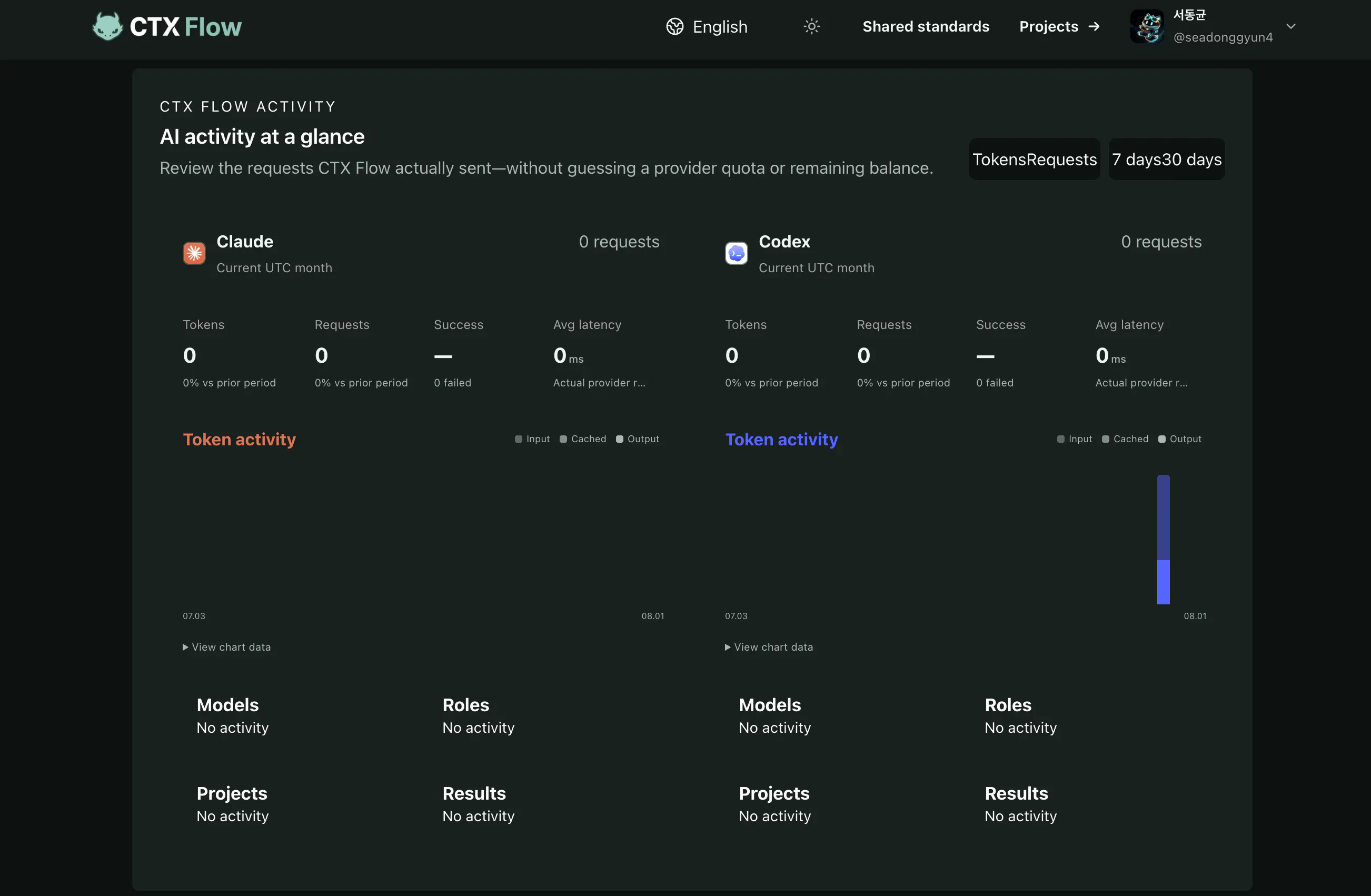
Task: Click the user avatar image
Action: (x=1147, y=26)
